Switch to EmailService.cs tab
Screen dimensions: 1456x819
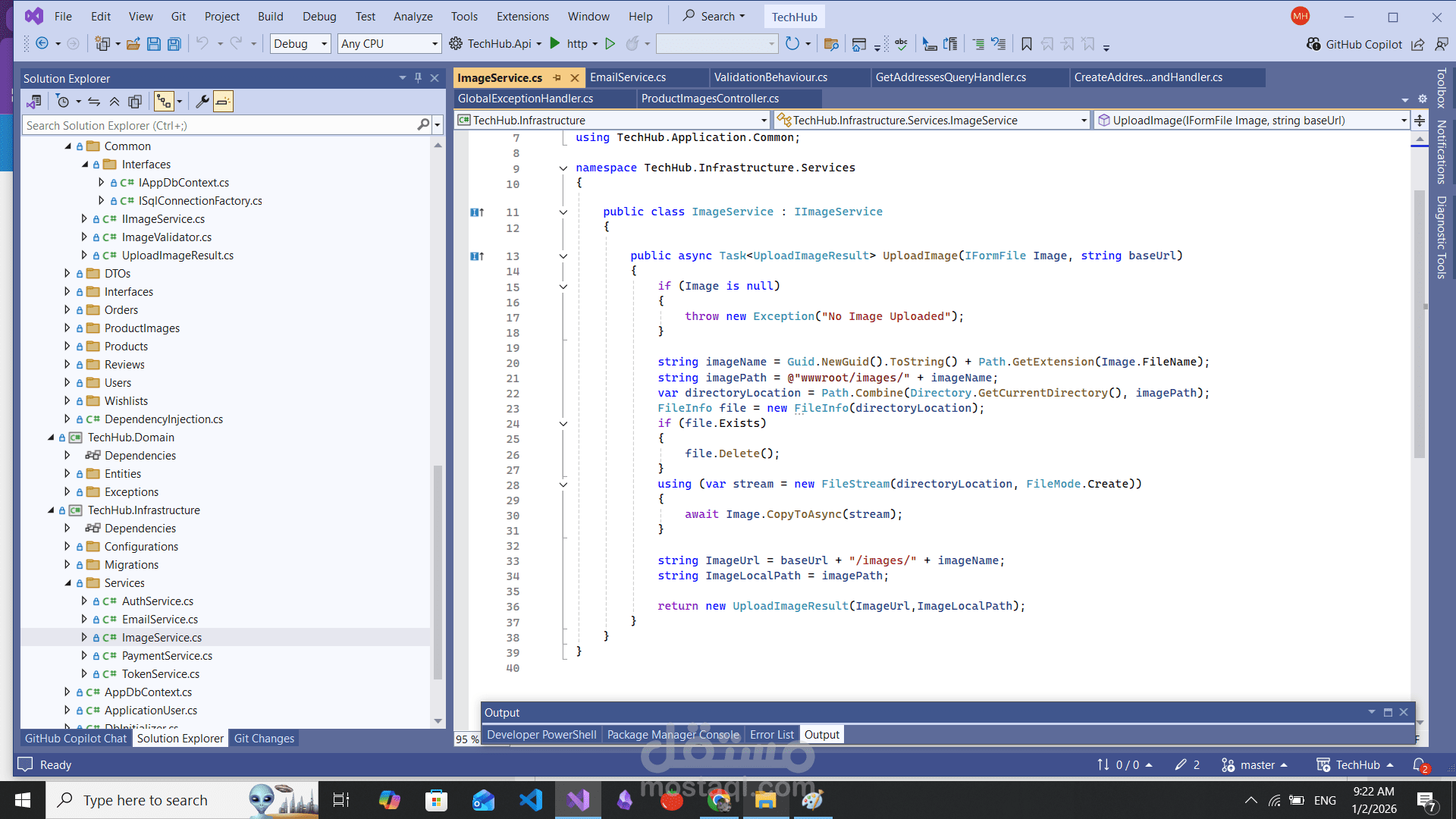point(628,77)
